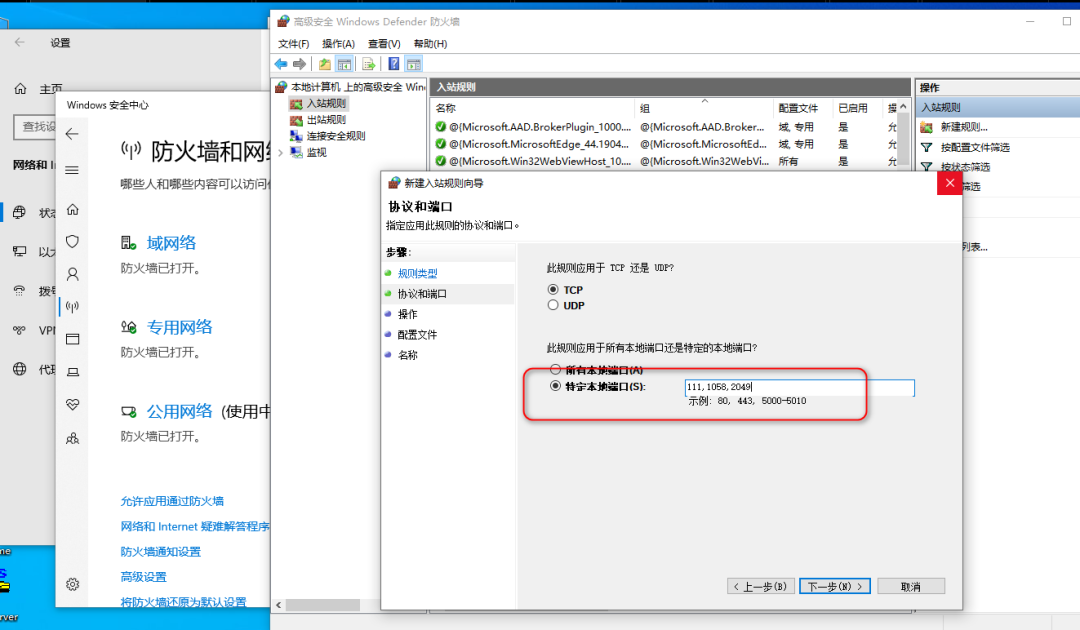Select 出站规则 in the console tree
The height and width of the screenshot is (630, 1080).
(x=326, y=120)
